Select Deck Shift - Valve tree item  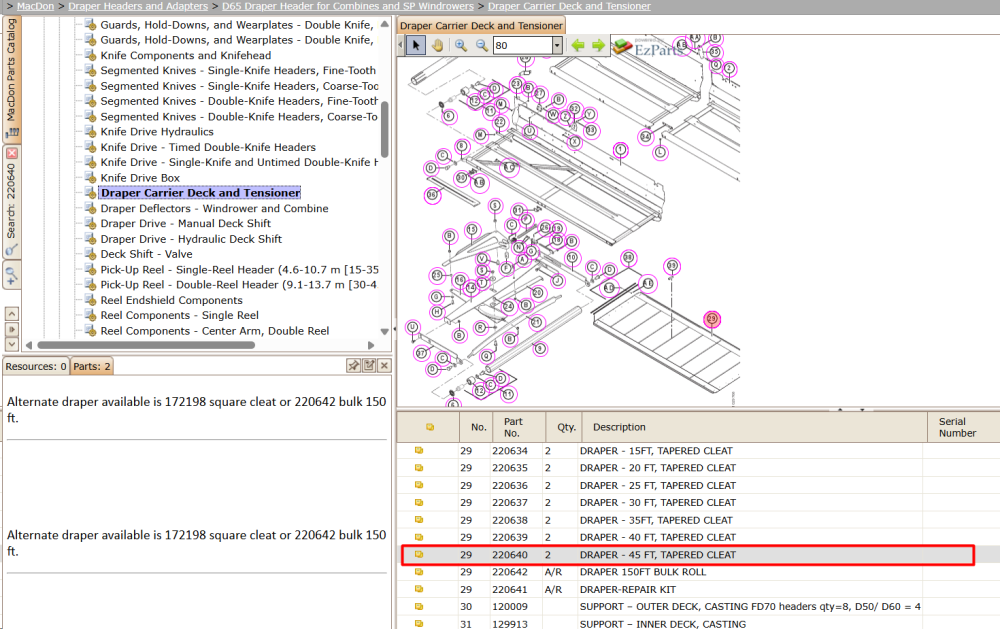(x=146, y=254)
